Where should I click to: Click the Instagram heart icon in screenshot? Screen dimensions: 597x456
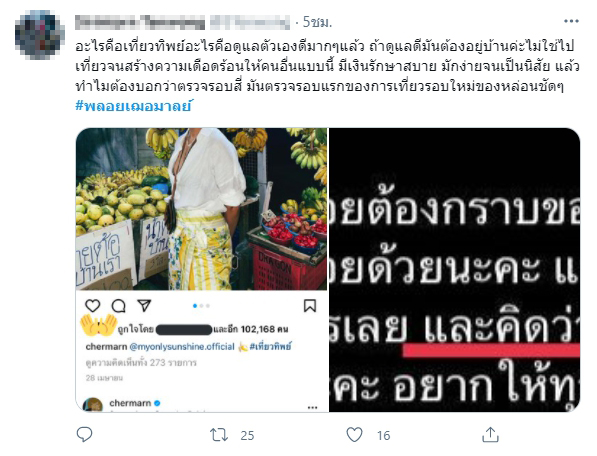pyautogui.click(x=92, y=306)
